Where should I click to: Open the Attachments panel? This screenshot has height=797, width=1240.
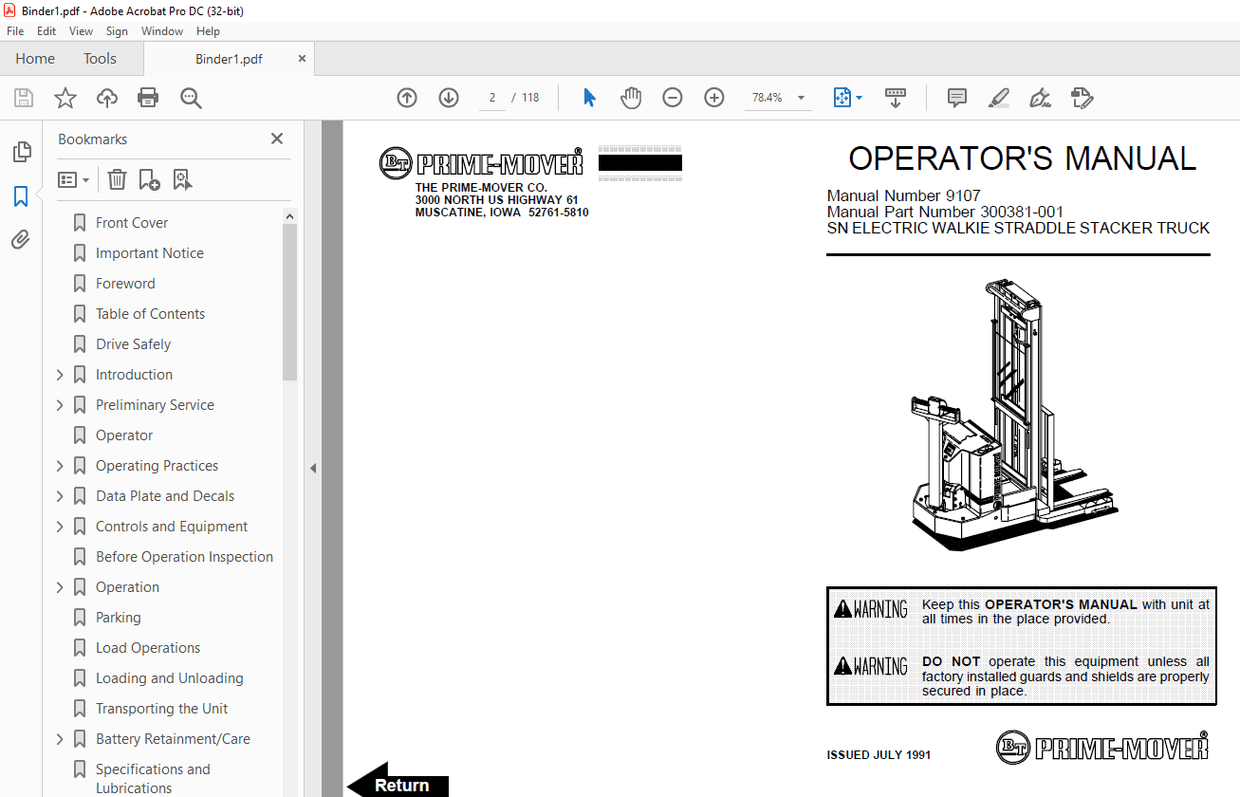click(x=21, y=239)
